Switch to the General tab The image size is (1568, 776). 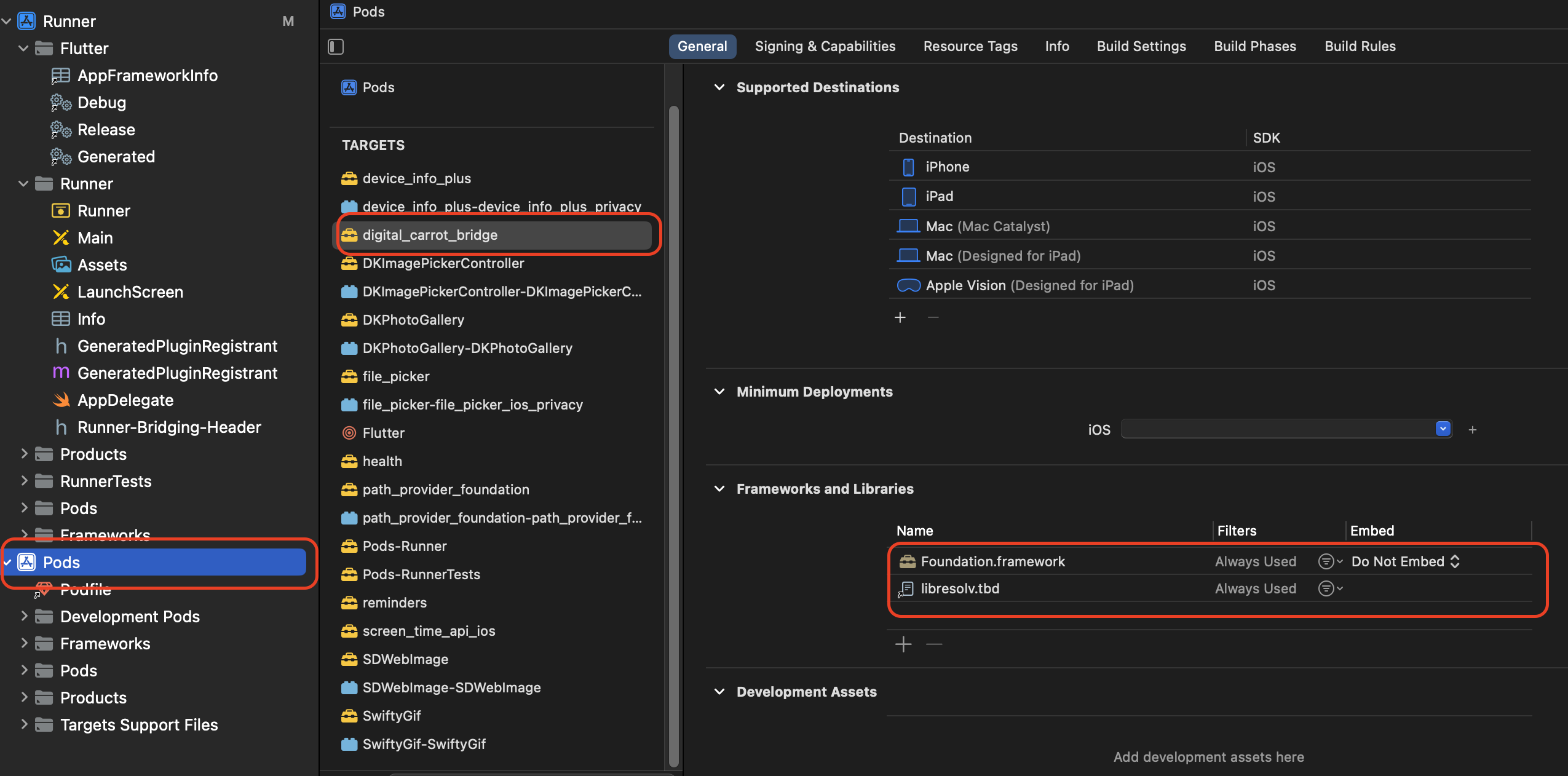tap(702, 47)
